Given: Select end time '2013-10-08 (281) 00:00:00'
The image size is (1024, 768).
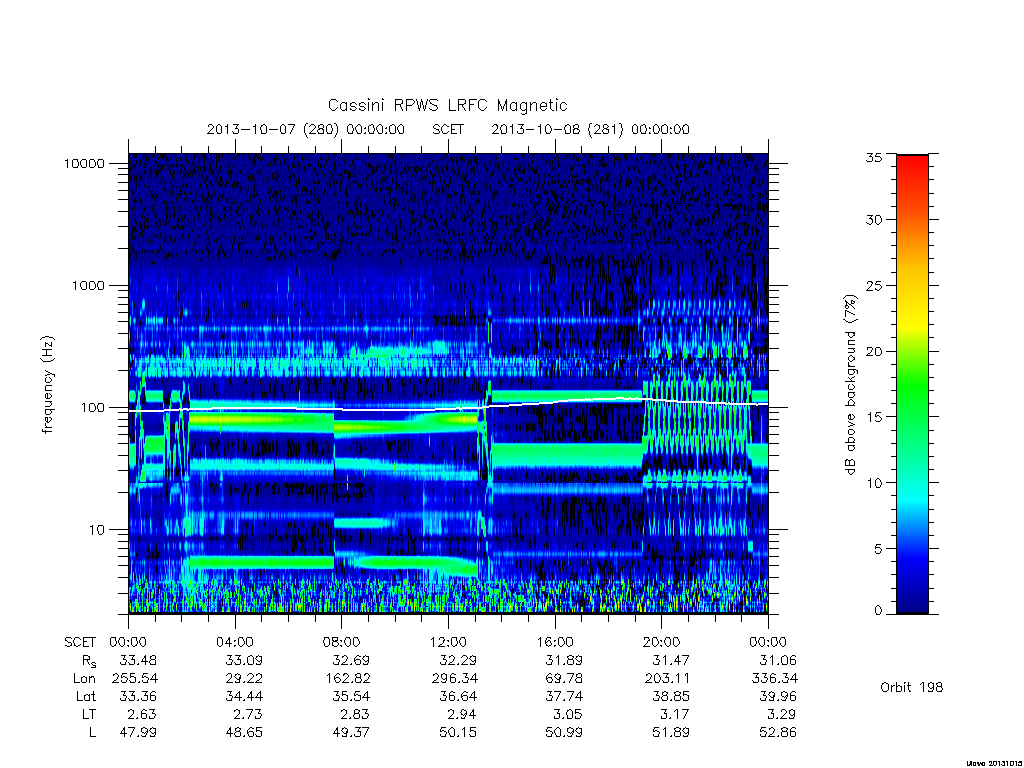Looking at the screenshot, I should 590,129.
